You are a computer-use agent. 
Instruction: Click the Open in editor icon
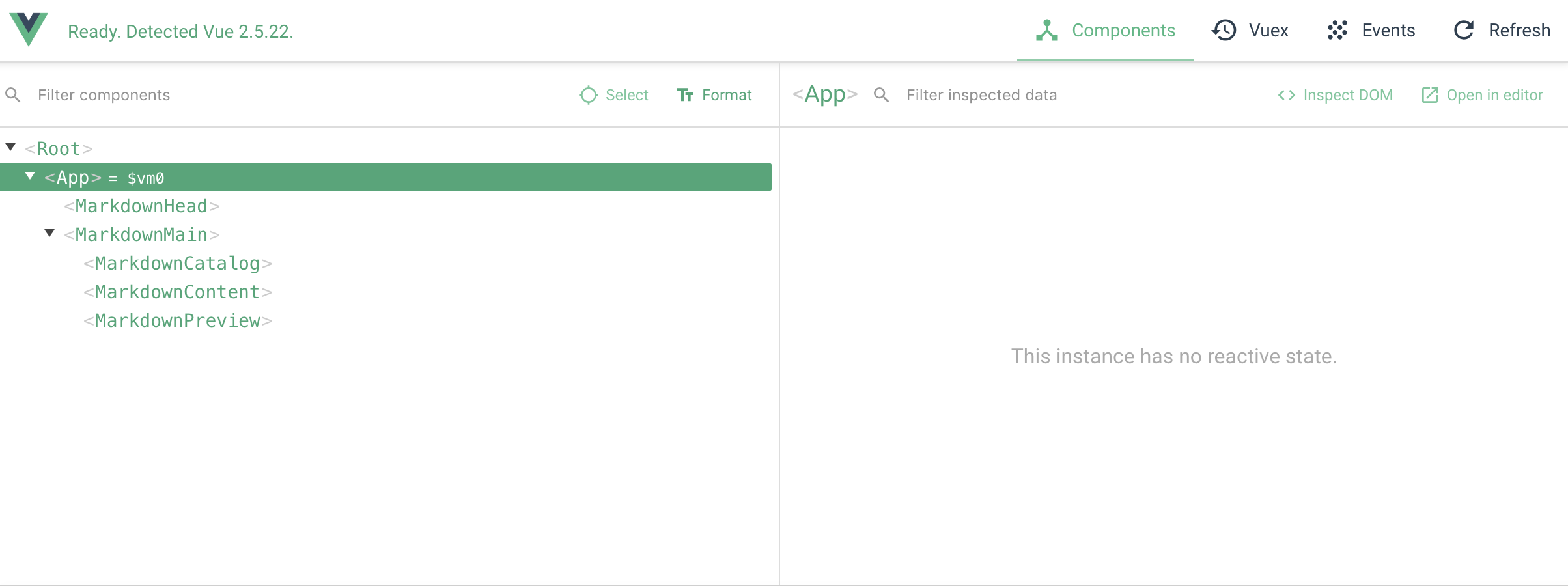click(x=1429, y=95)
